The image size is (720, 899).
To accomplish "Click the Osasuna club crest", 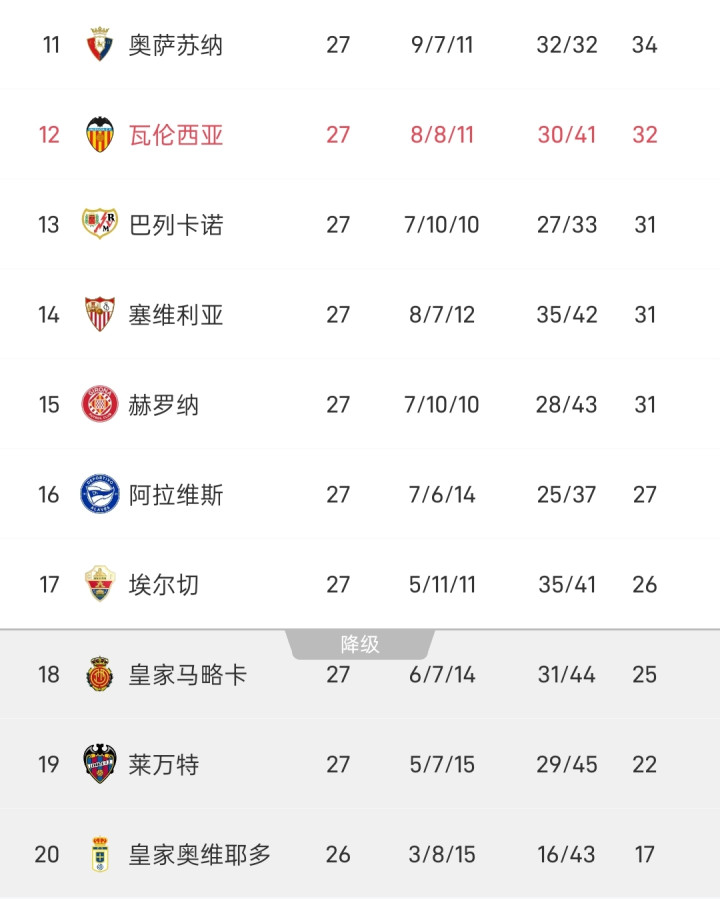I will [100, 45].
